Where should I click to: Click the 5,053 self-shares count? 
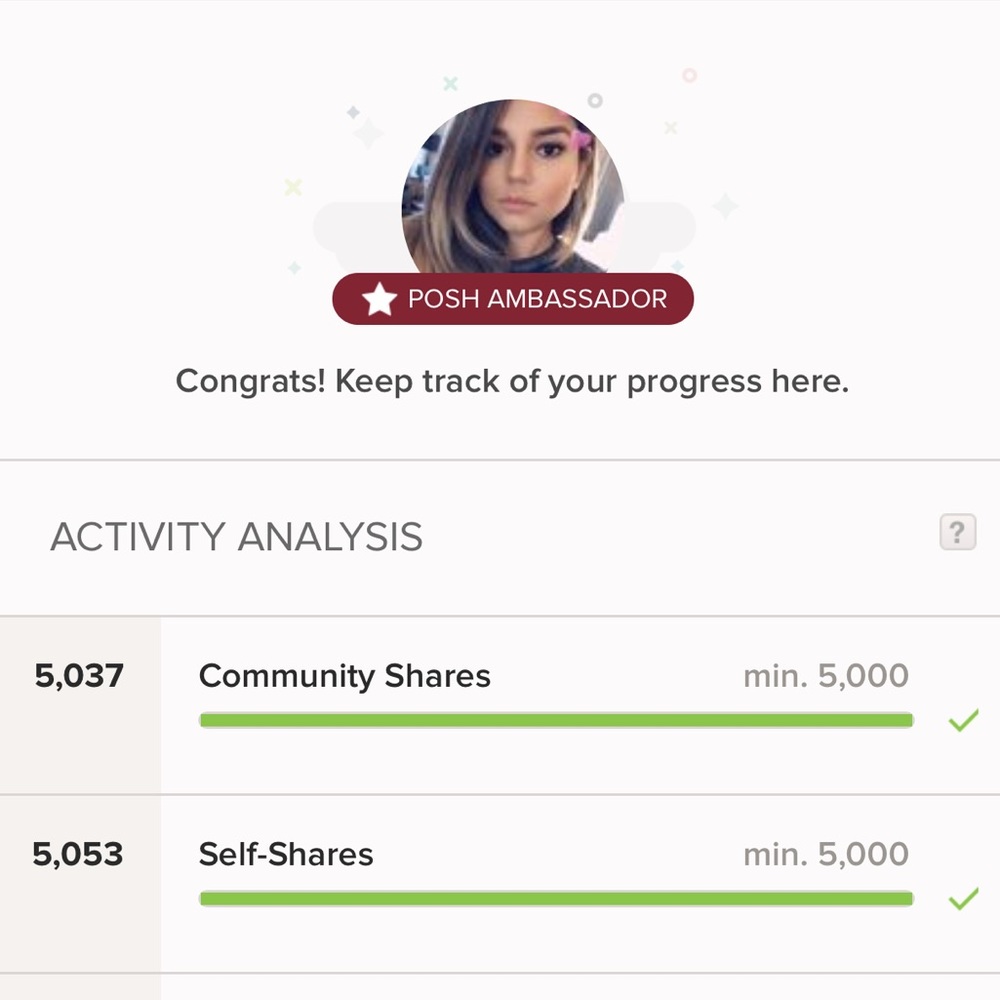point(78,854)
